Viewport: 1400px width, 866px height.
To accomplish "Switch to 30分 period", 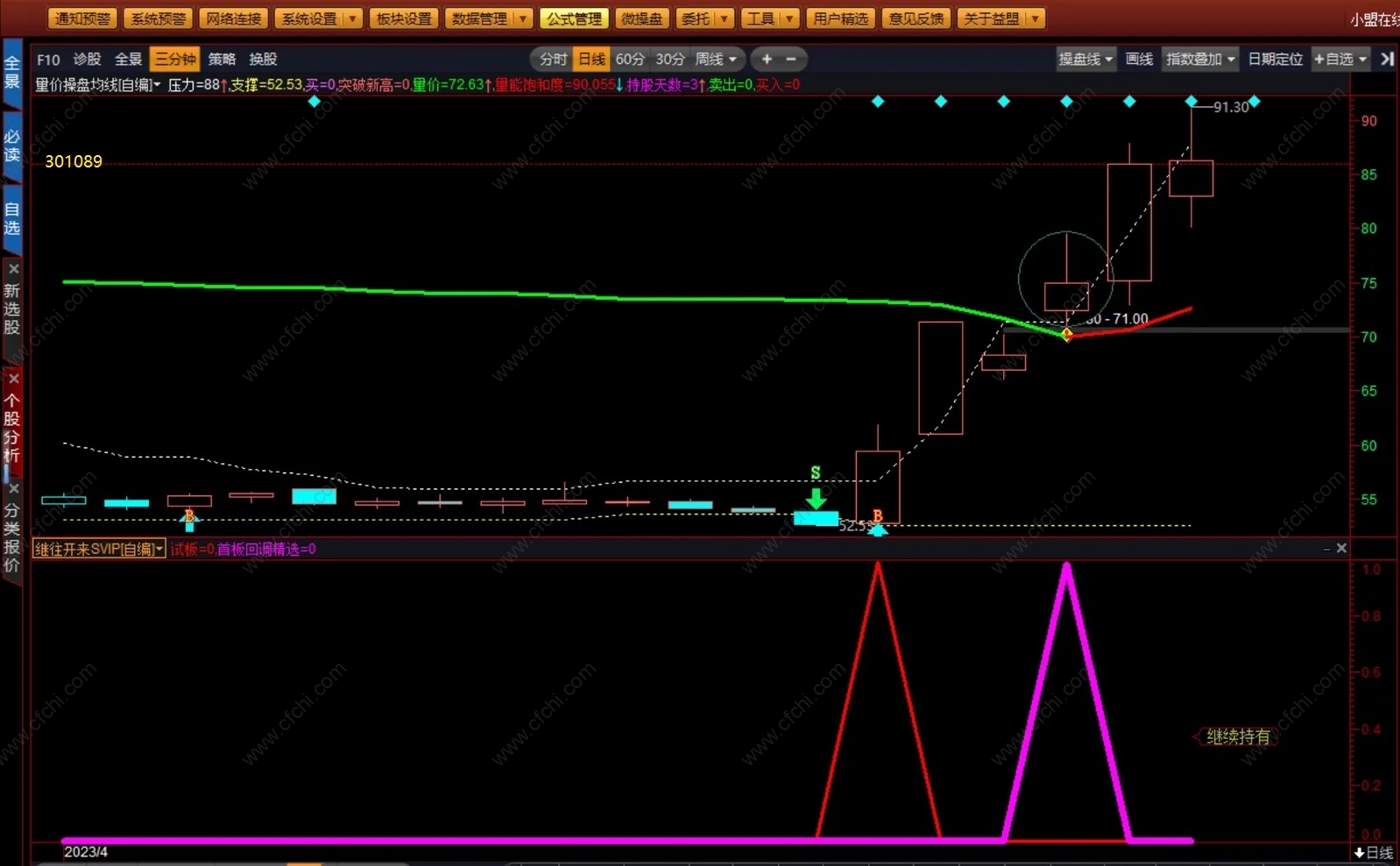I will [x=670, y=59].
